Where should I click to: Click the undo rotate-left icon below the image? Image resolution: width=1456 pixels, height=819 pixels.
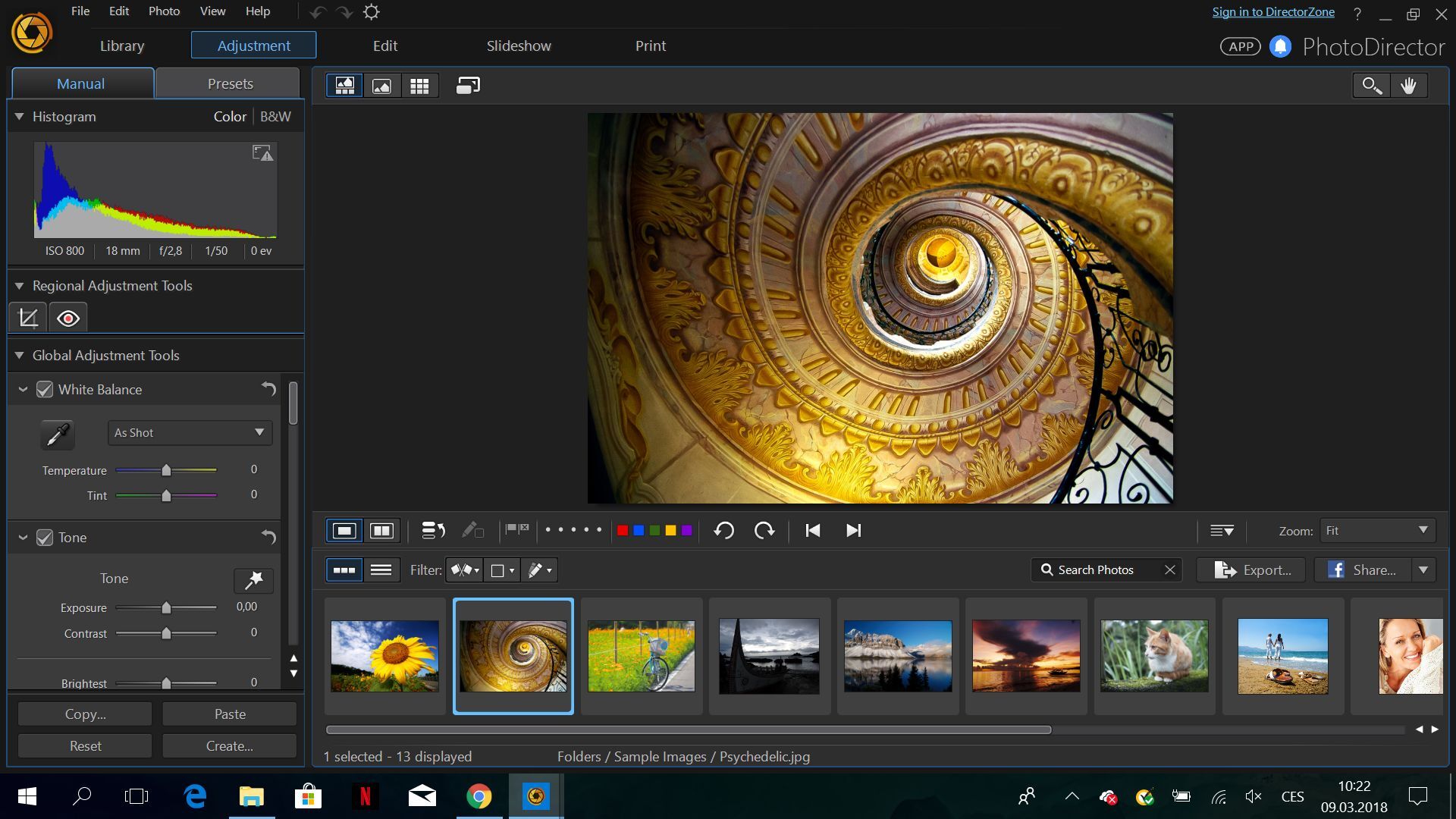tap(723, 530)
